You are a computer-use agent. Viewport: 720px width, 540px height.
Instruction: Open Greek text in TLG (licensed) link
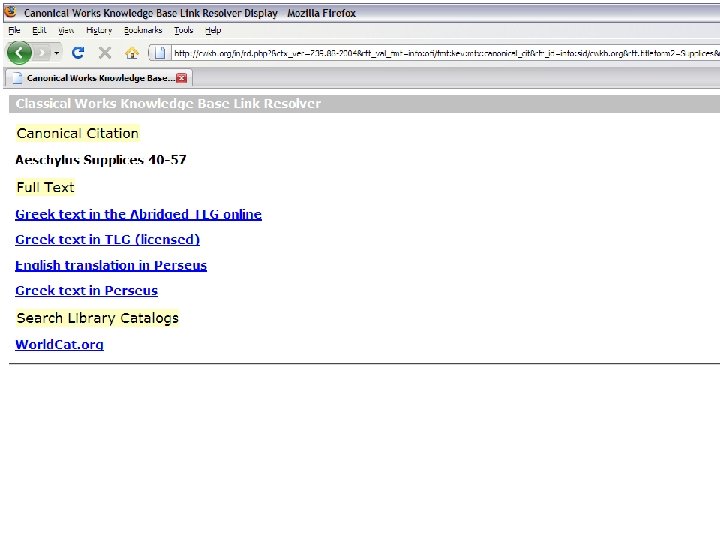tap(107, 240)
